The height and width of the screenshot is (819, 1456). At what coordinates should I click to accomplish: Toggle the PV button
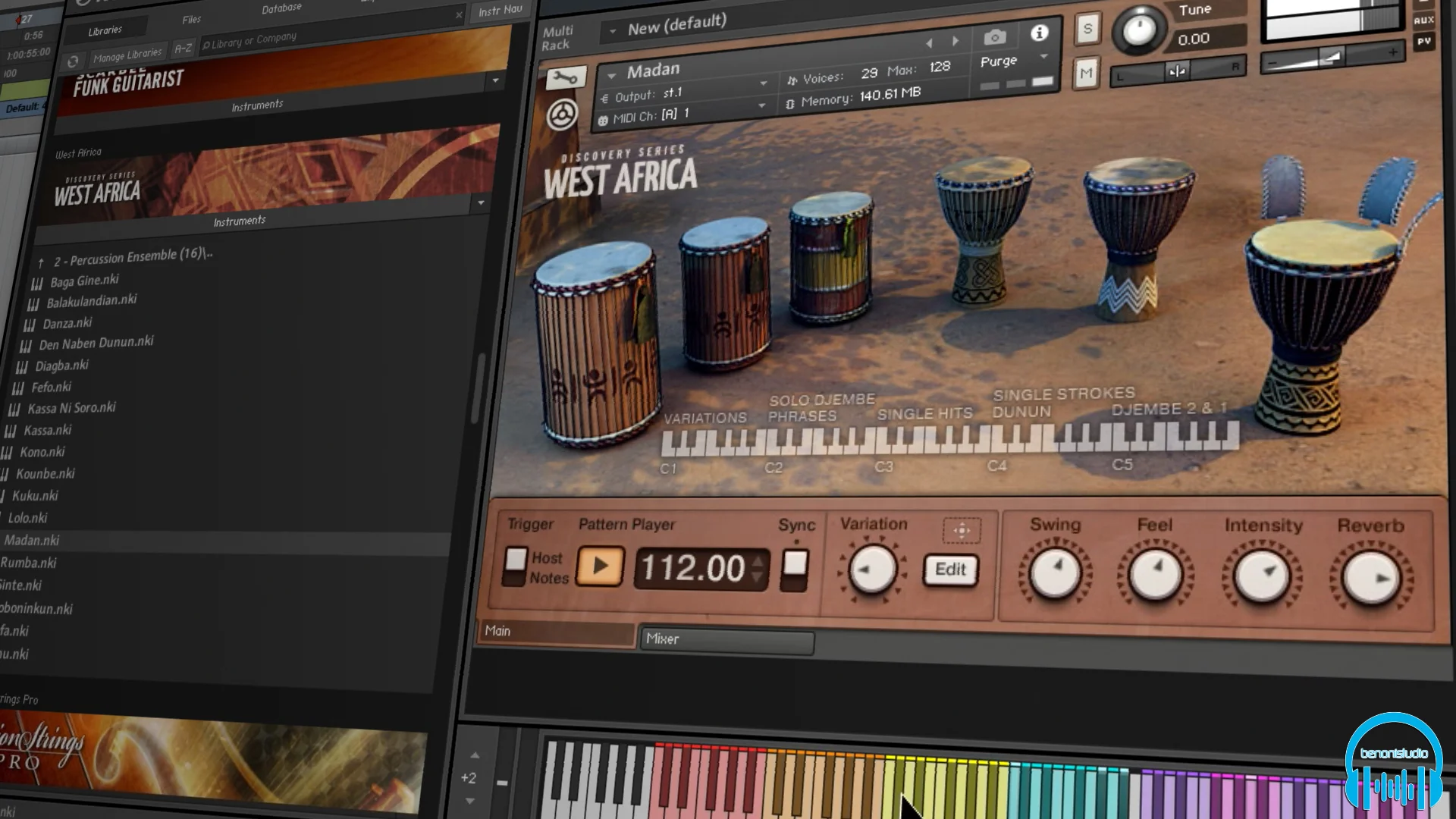coord(1424,42)
